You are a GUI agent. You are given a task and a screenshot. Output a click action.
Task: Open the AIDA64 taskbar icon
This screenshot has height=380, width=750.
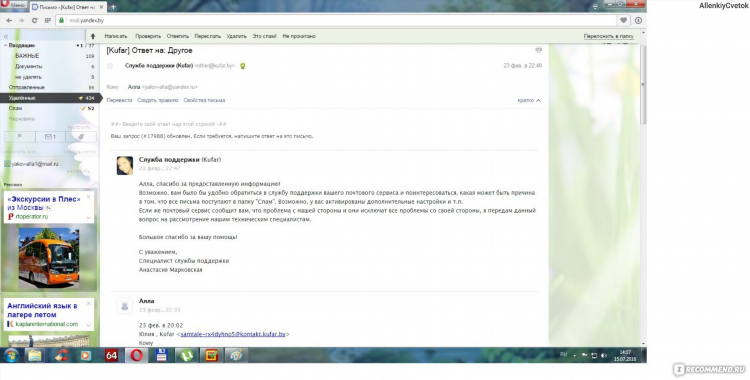pos(111,356)
